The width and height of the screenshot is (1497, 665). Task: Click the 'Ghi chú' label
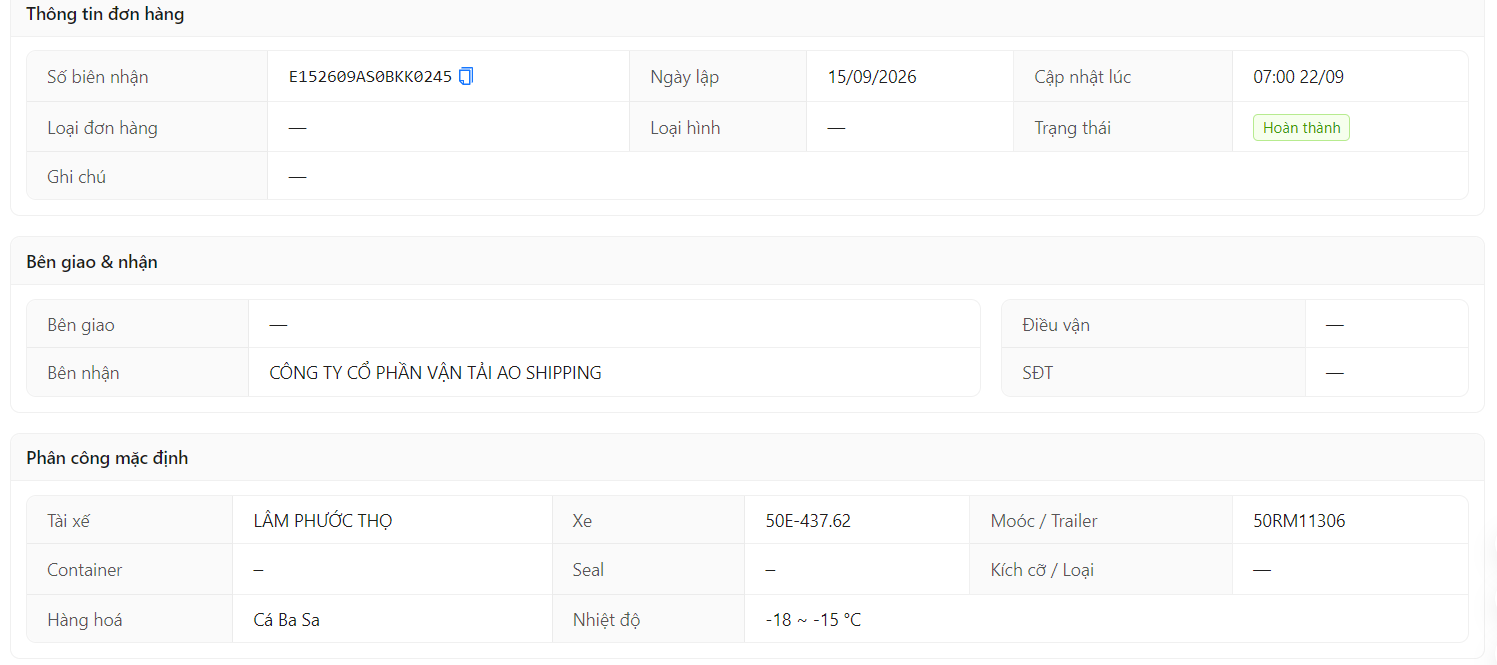77,177
